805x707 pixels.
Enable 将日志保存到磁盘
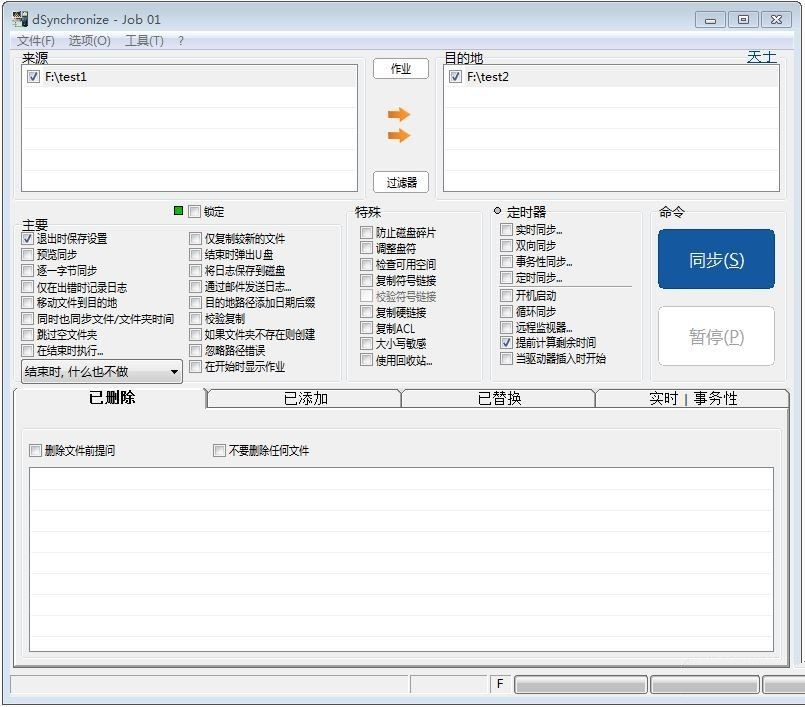[195, 271]
